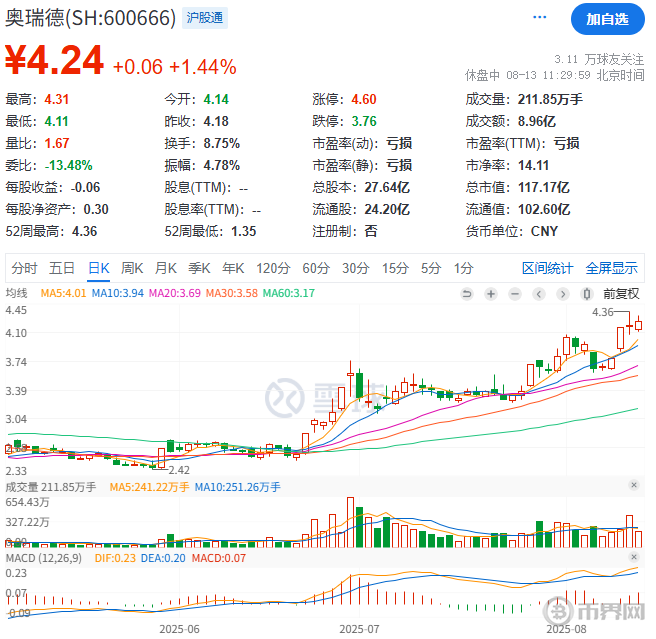656x639 pixels.
Task: Switch chart to 30分 period
Action: pos(356,268)
